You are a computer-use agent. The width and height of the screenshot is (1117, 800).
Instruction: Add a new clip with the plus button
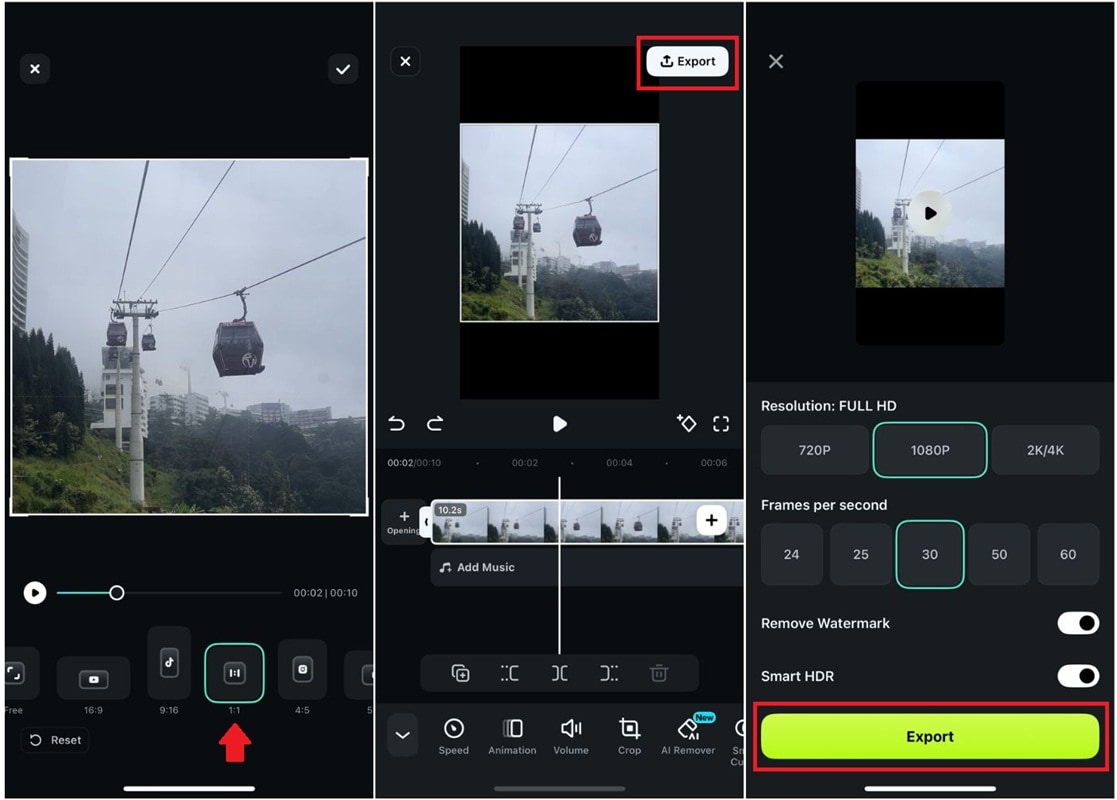point(711,521)
